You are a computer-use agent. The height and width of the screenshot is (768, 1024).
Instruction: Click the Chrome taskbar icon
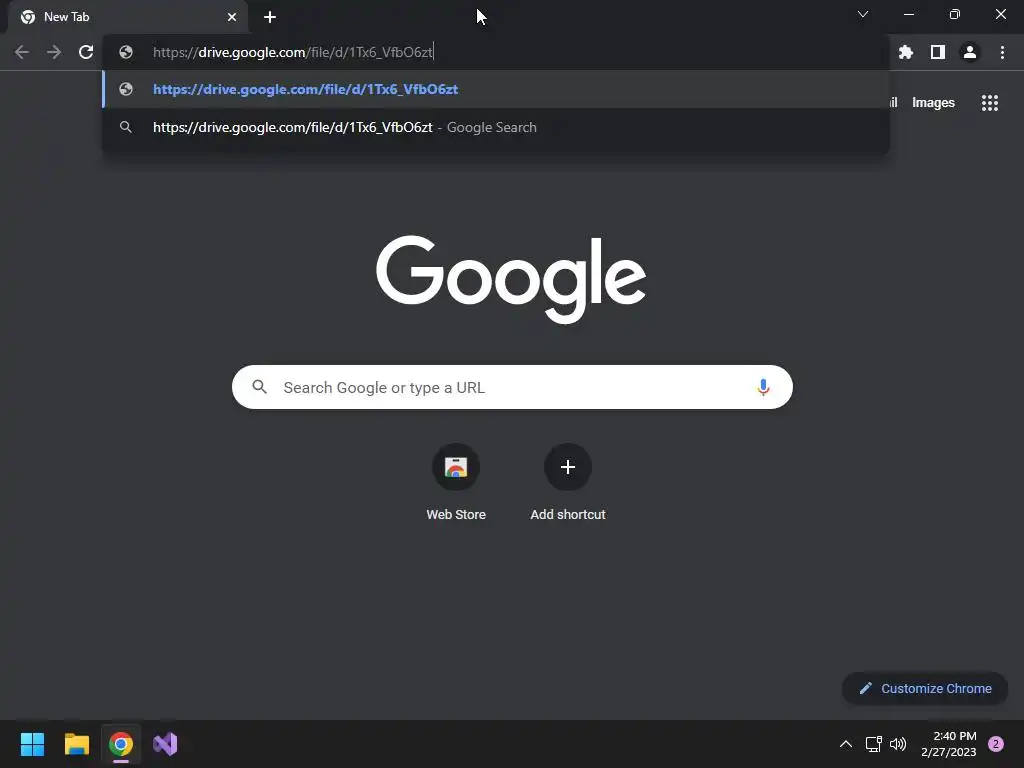[121, 744]
